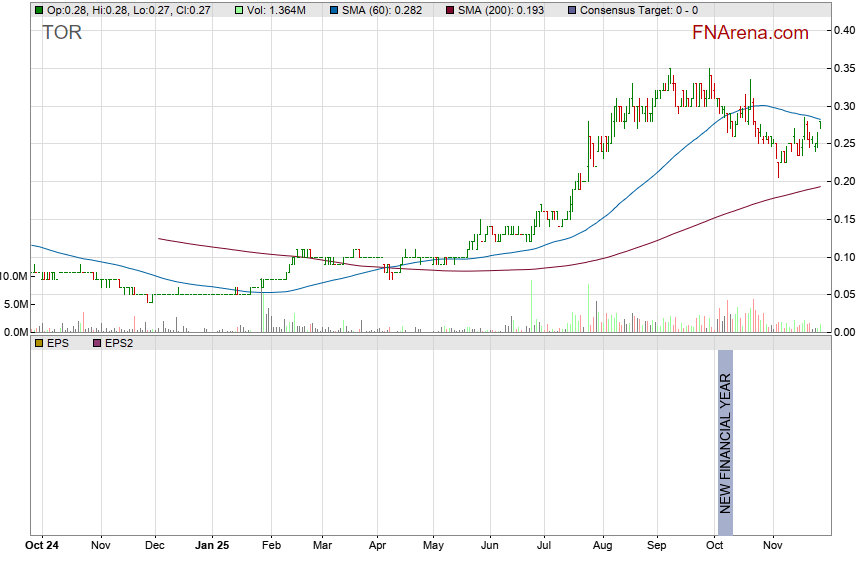Click the green OHLC legend swatch

tap(38, 10)
